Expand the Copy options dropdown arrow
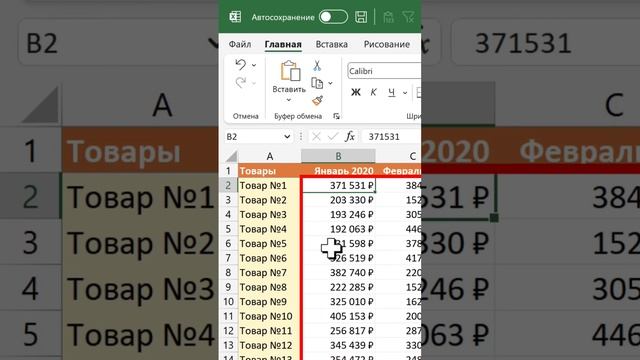 [330, 83]
